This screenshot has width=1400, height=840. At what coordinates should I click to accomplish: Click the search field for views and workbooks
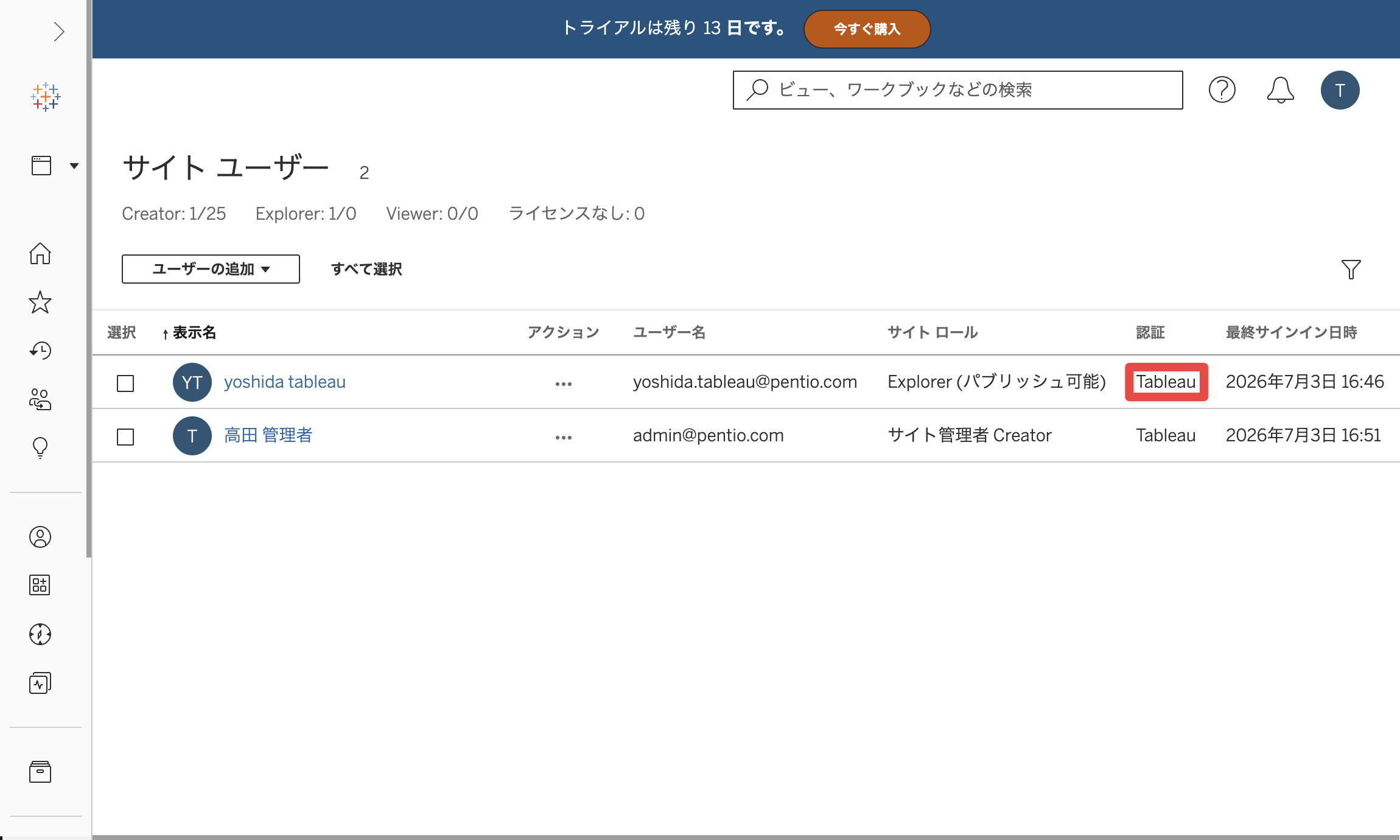958,90
